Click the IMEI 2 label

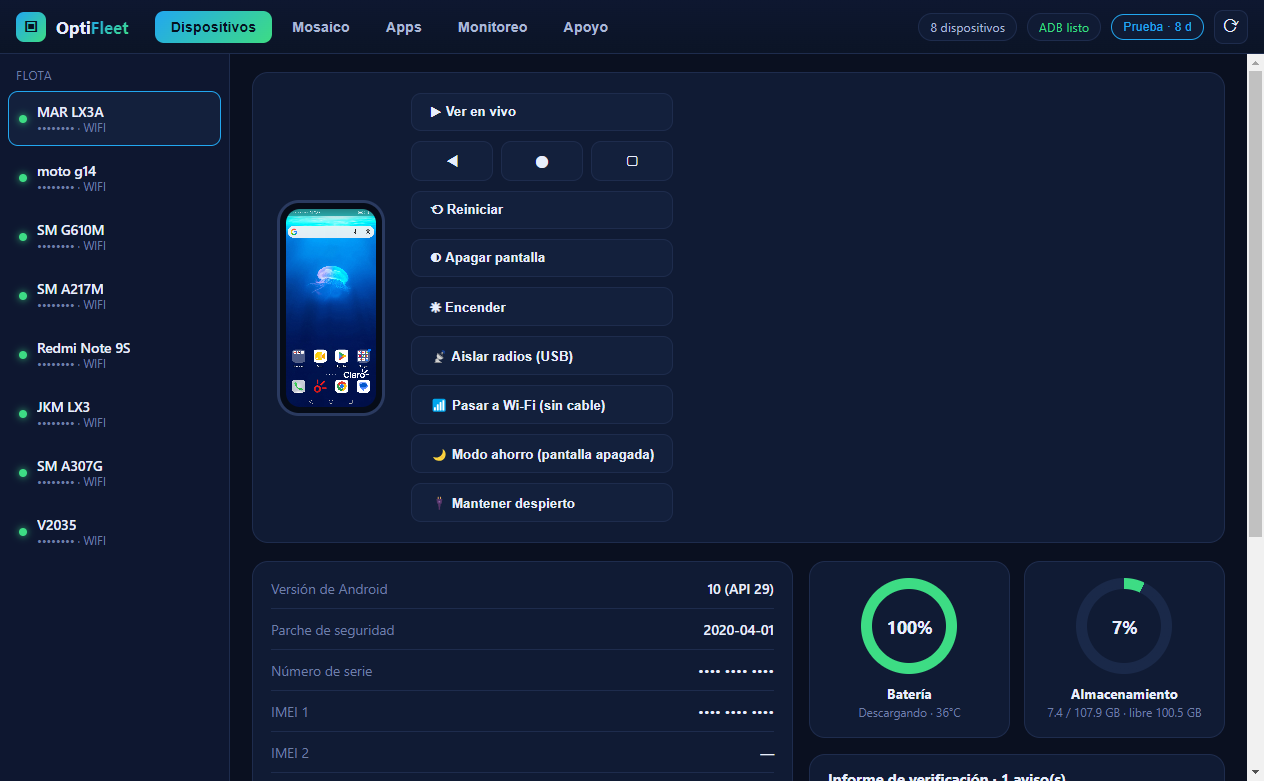point(290,753)
